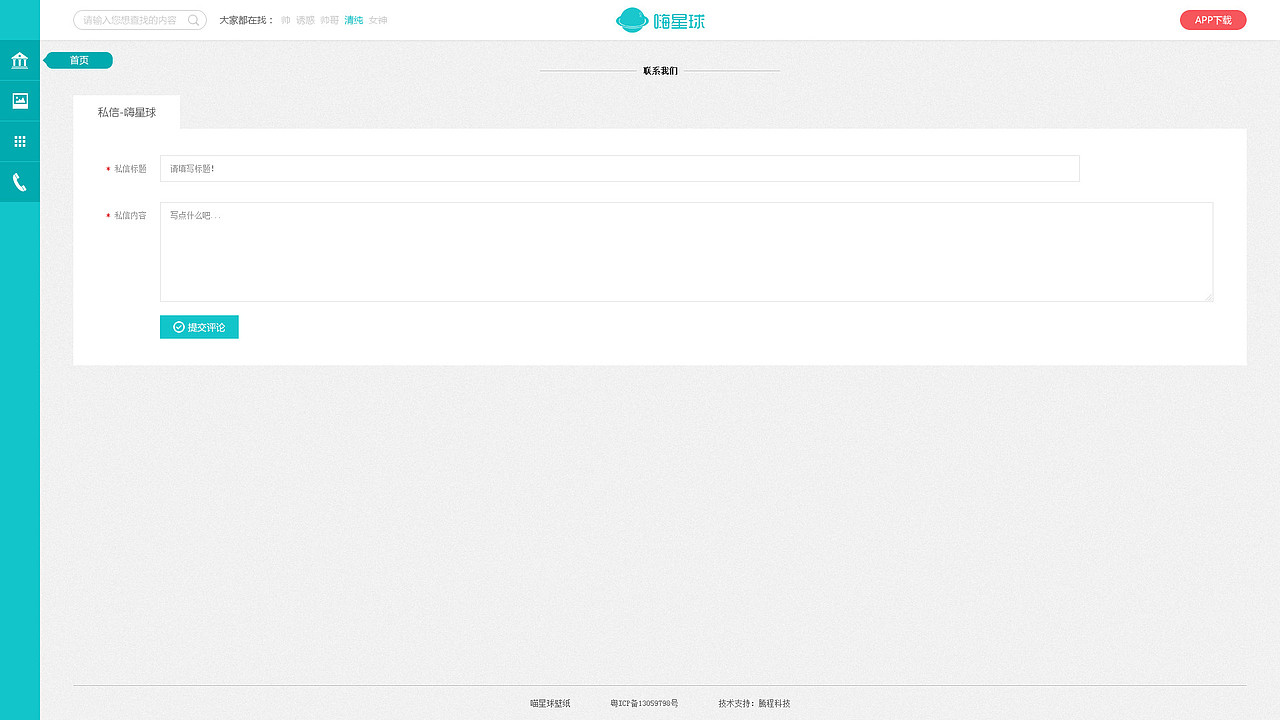Click the 大家都在找 label
Image resolution: width=1280 pixels, height=720 pixels.
pyautogui.click(x=247, y=20)
